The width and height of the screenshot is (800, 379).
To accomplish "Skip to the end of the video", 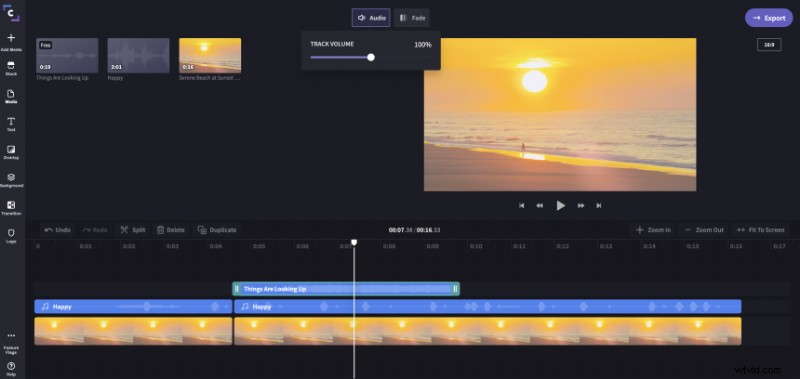I will [x=598, y=206].
